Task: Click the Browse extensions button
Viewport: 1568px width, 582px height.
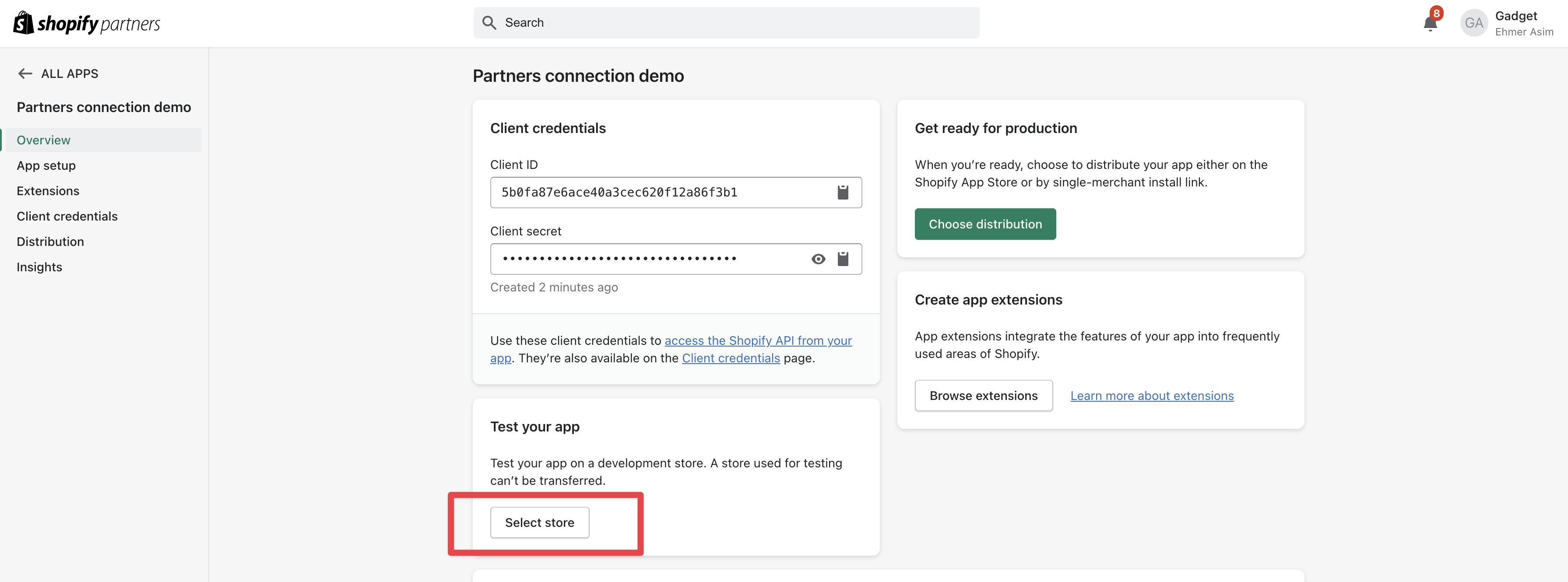Action: tap(983, 396)
